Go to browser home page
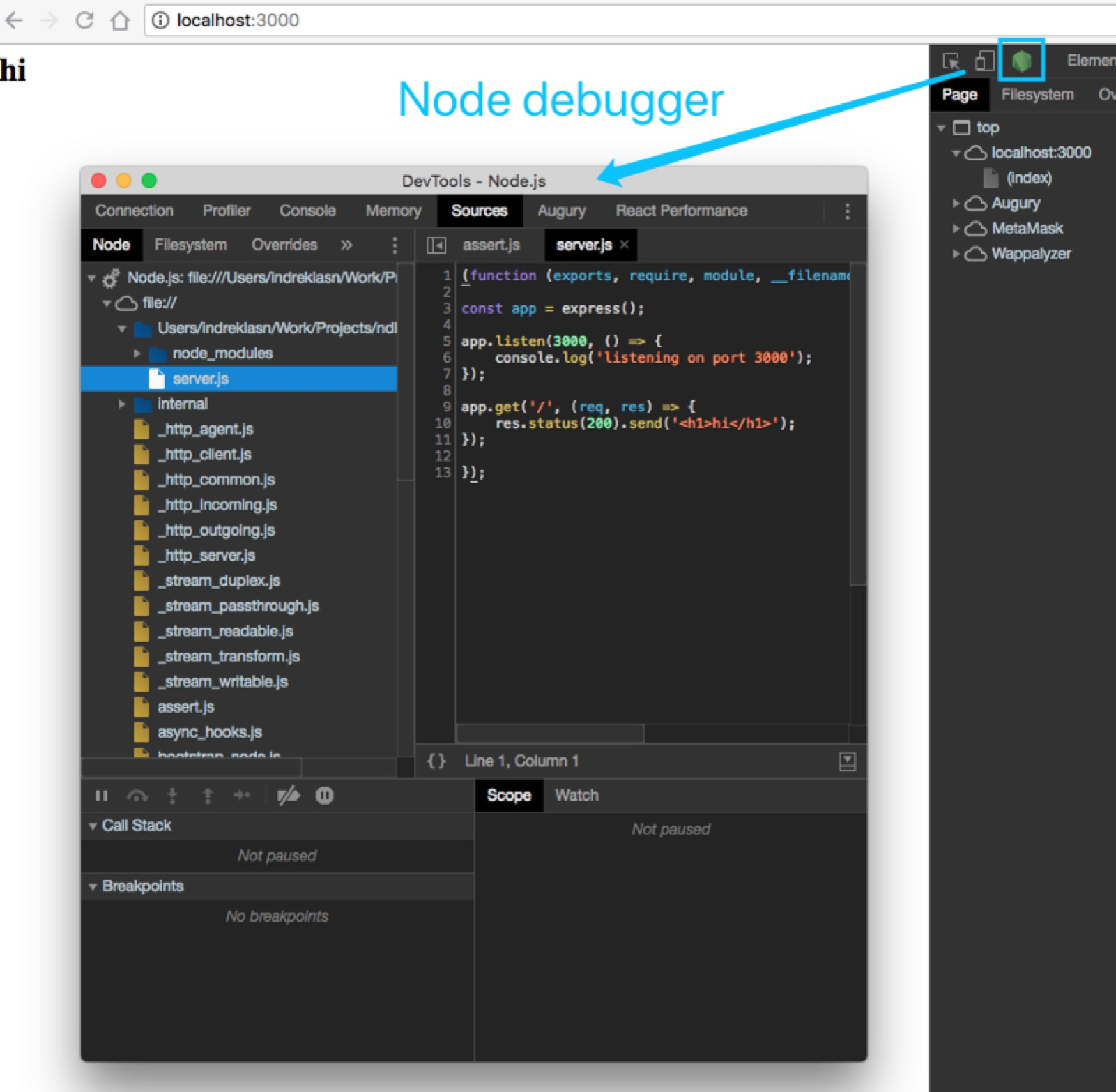Image resolution: width=1116 pixels, height=1092 pixels. 120,20
